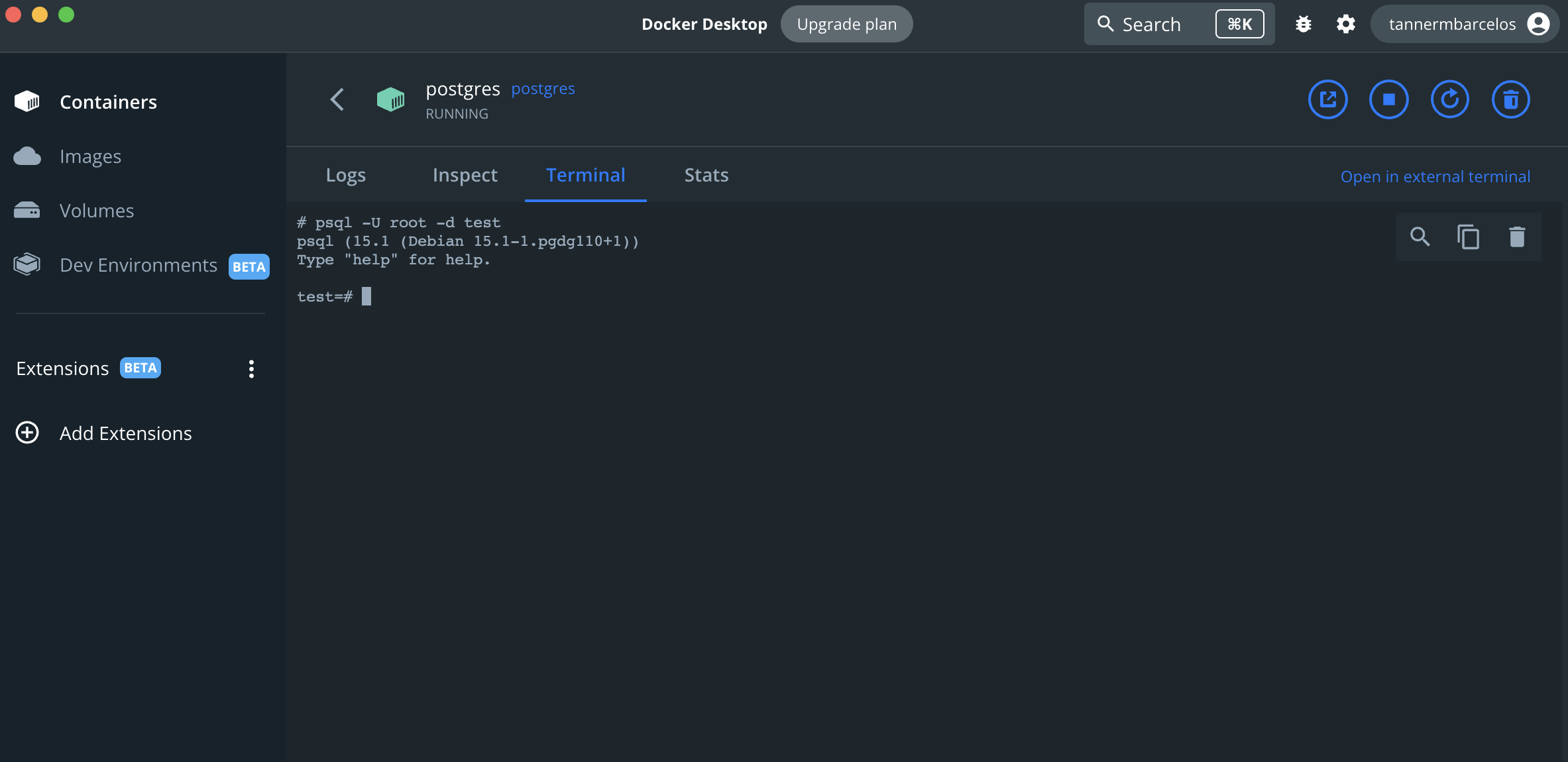Stop the postgres container
The image size is (1568, 762).
tap(1388, 99)
